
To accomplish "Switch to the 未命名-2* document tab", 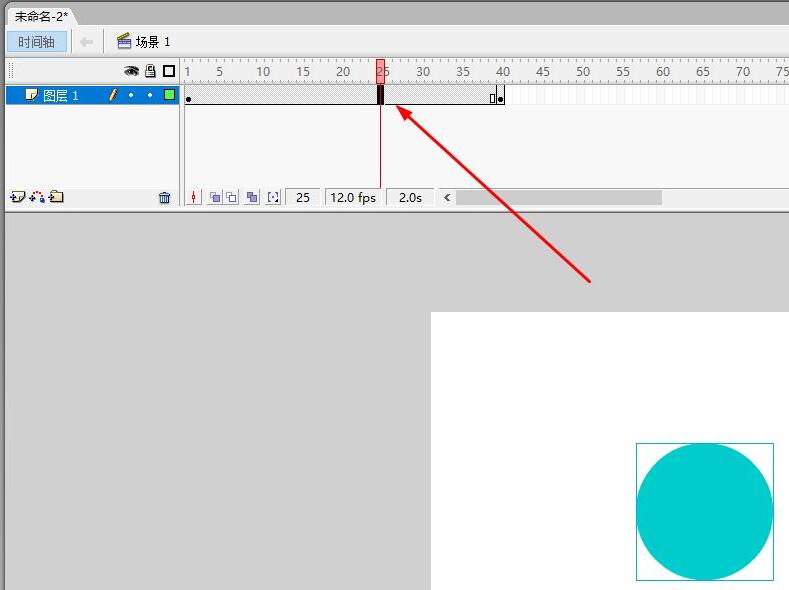I will tap(41, 16).
